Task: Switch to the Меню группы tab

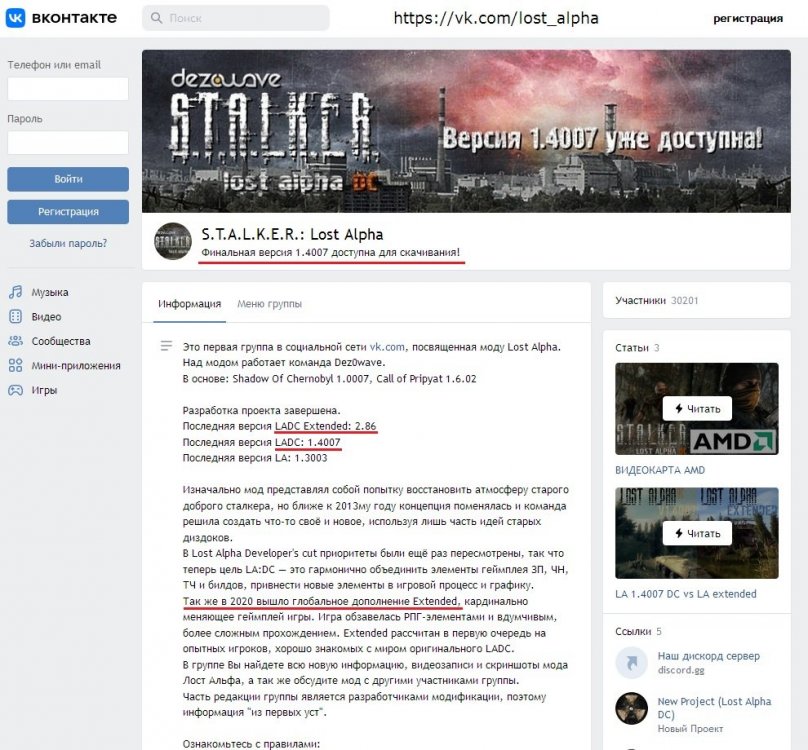Action: (x=269, y=304)
